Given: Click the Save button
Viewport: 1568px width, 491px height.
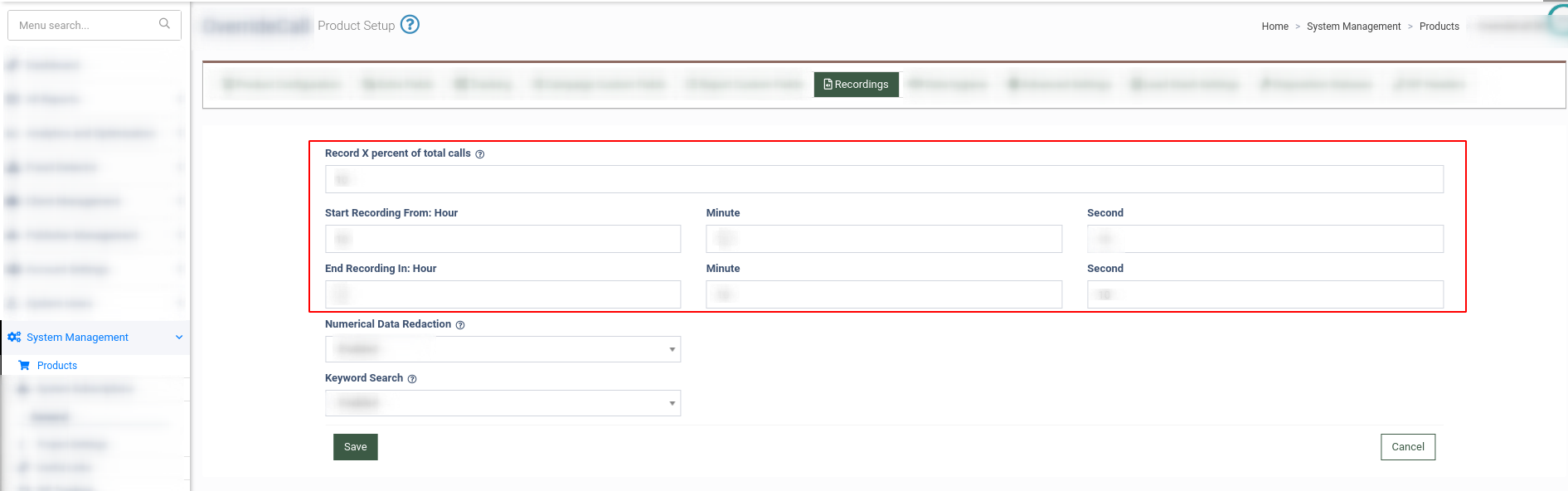Looking at the screenshot, I should tap(355, 447).
